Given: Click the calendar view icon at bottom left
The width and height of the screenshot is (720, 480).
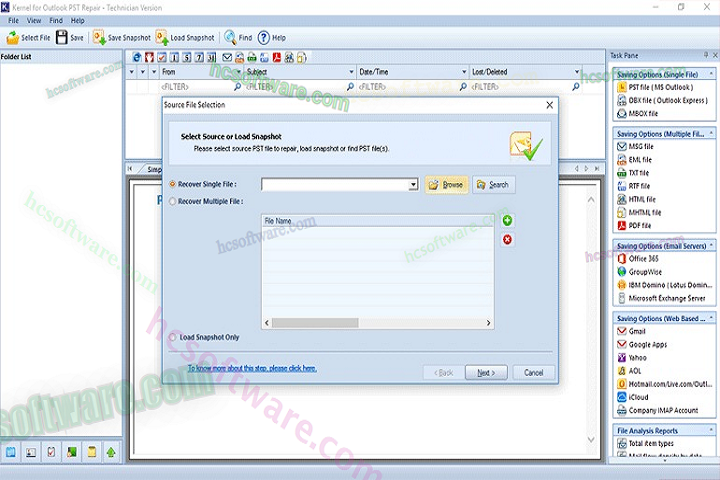Looking at the screenshot, I should pos(10,452).
